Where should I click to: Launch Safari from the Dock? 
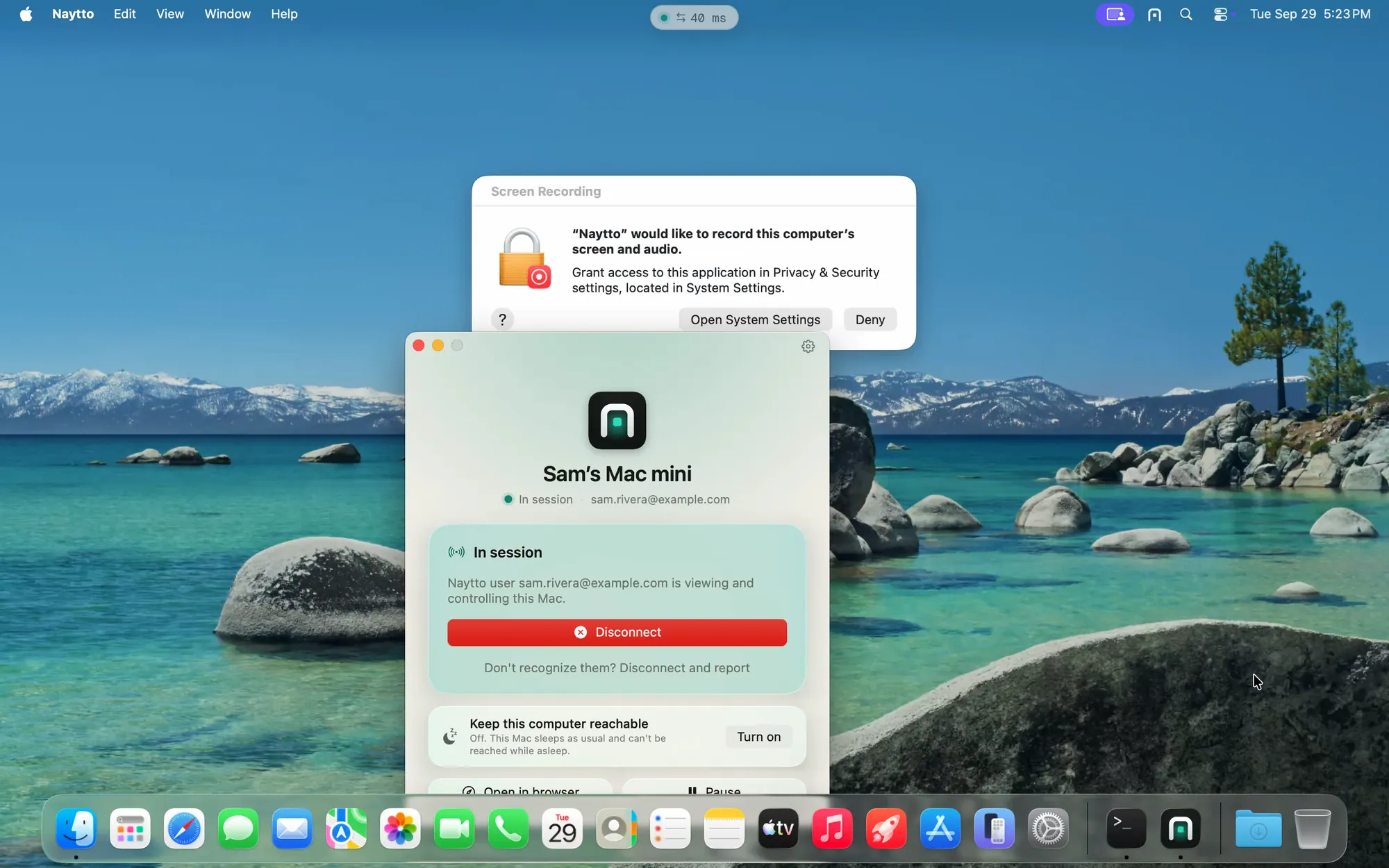(x=184, y=828)
